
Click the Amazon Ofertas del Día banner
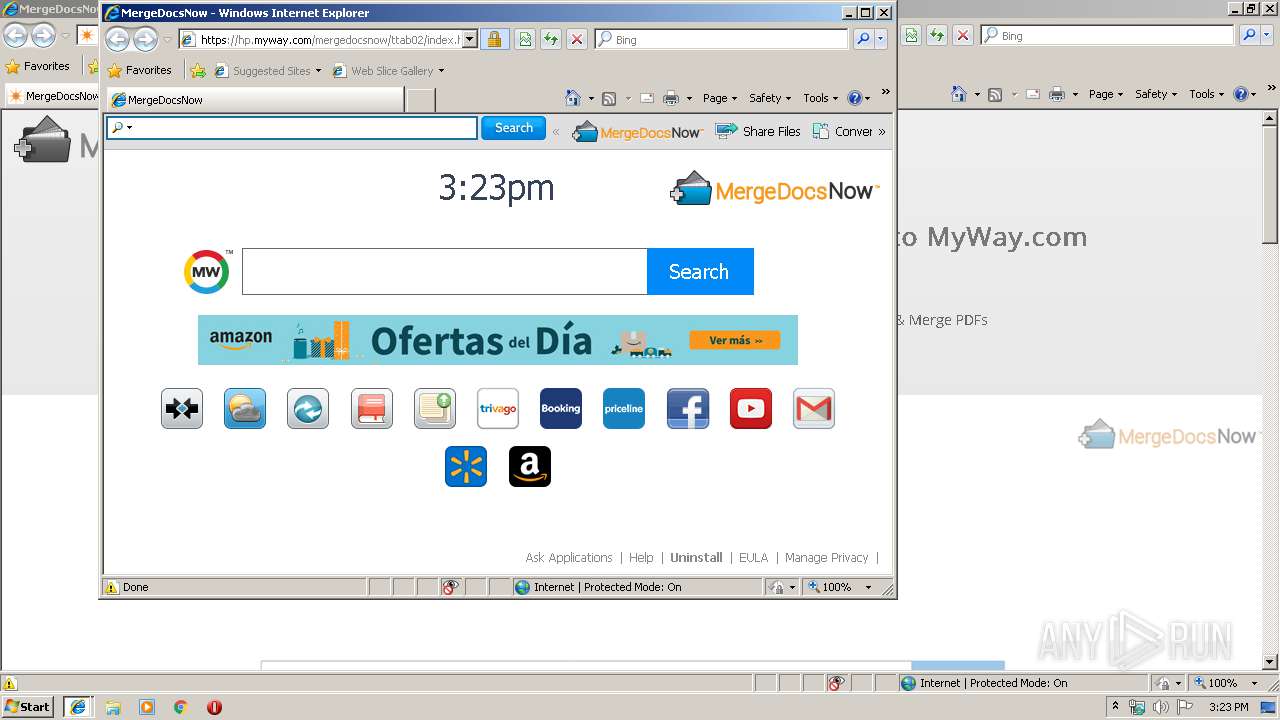[x=498, y=340]
